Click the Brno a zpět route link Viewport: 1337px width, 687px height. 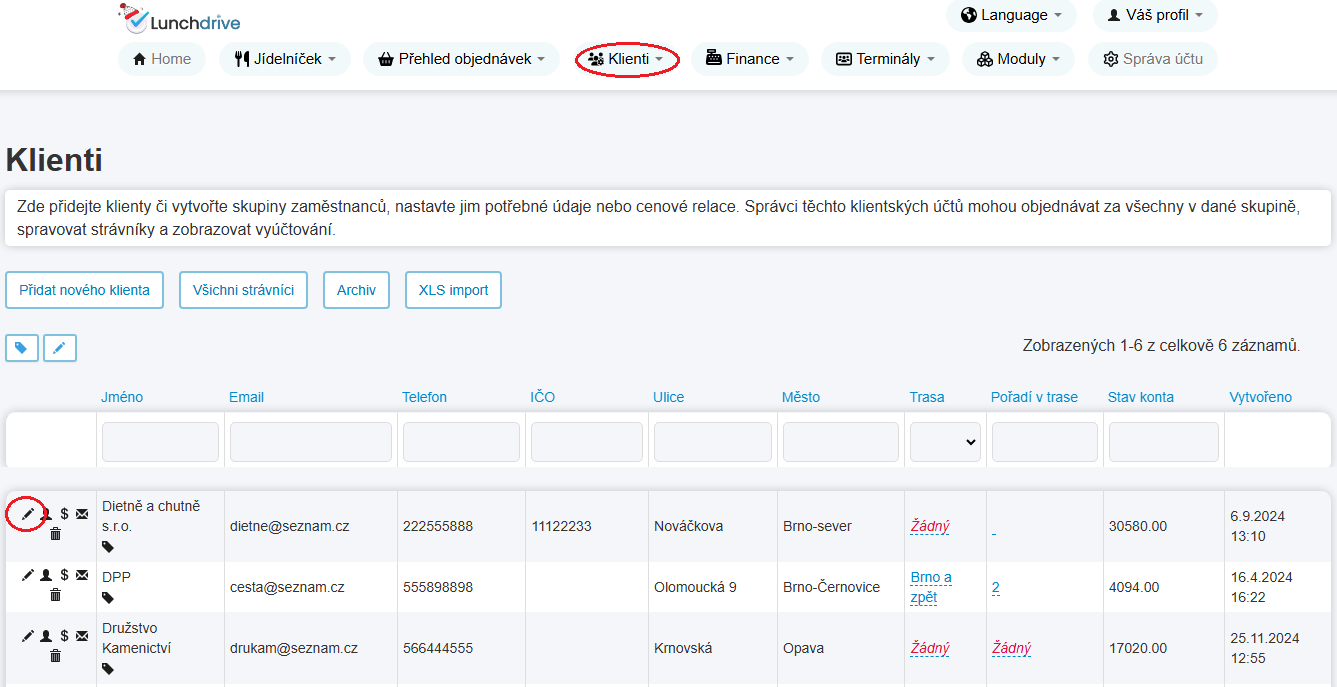(931, 587)
